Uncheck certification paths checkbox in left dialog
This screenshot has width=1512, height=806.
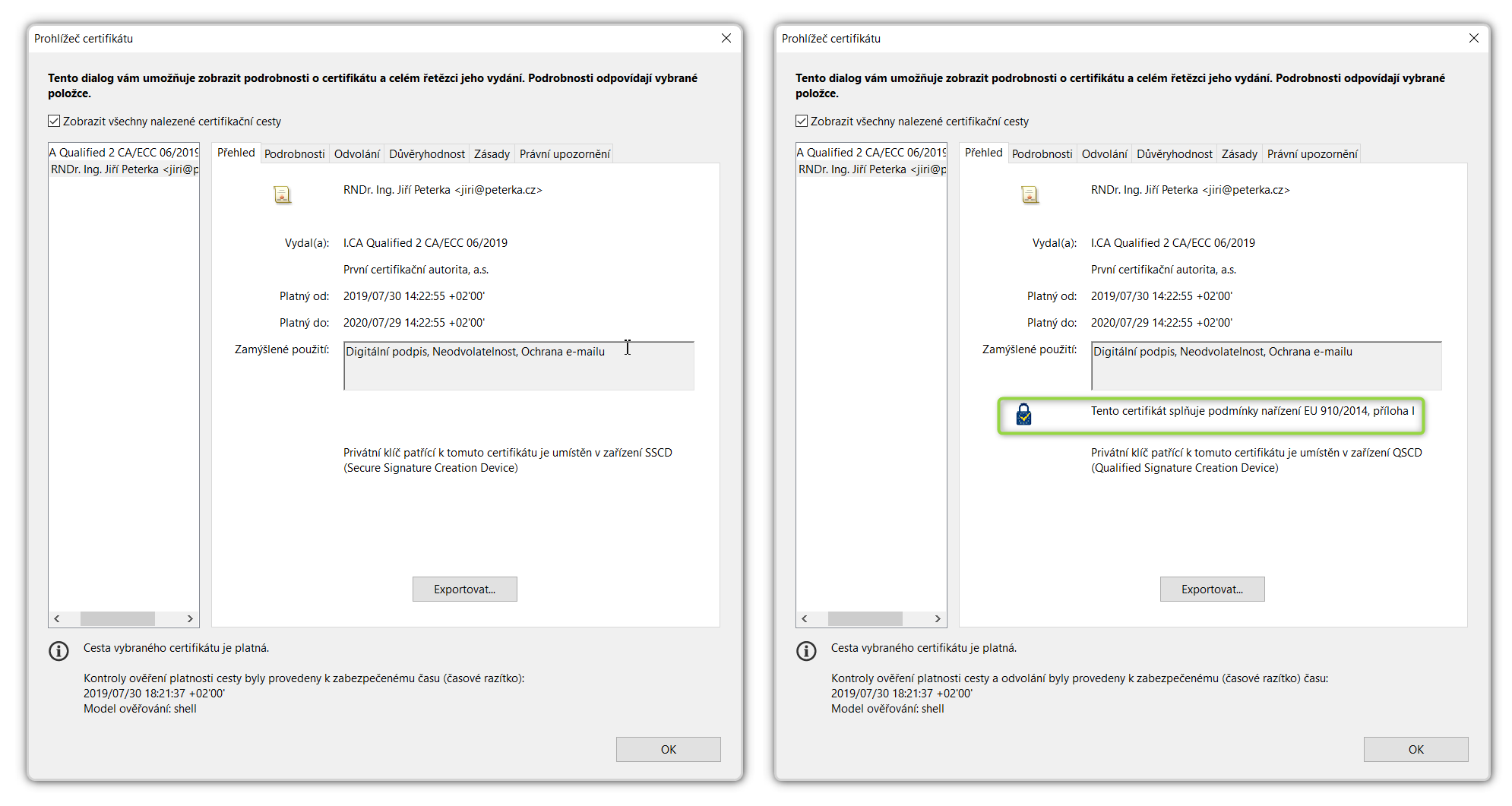(x=54, y=122)
